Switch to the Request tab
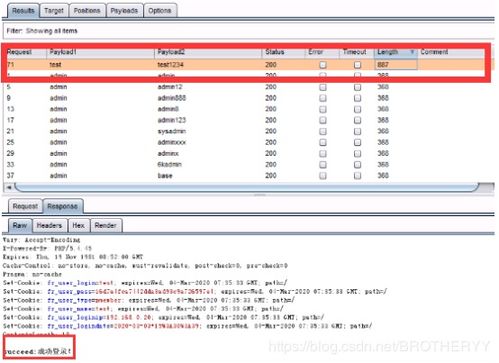This screenshot has height=363, width=499. (25, 206)
